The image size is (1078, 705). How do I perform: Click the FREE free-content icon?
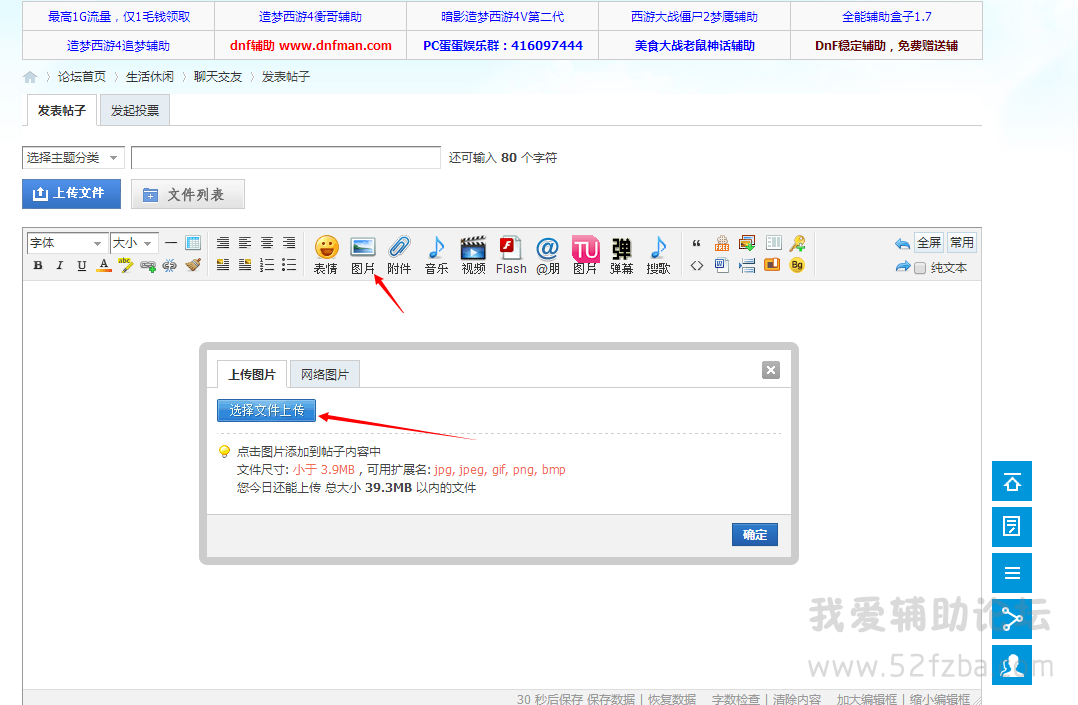click(x=722, y=243)
